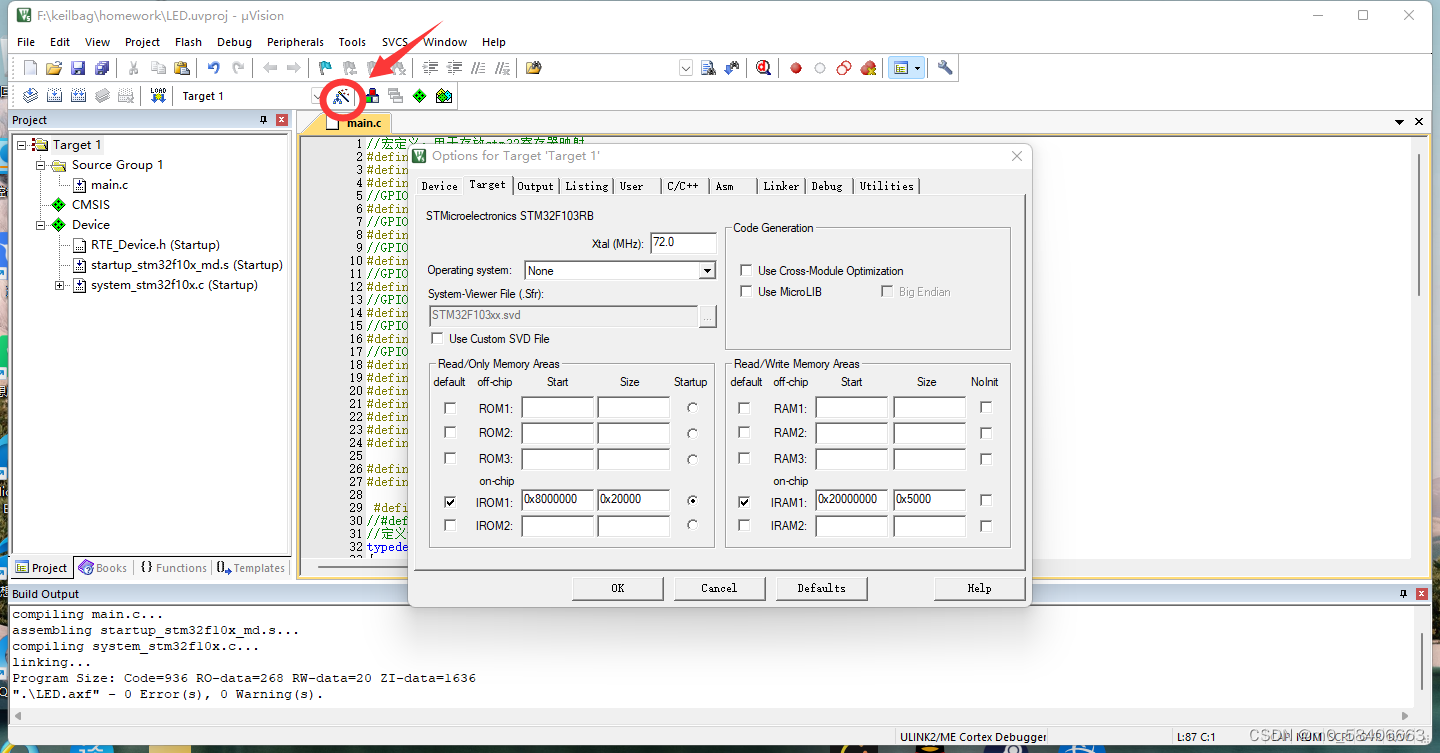
Task: Select the ROM1 Startup radio button
Action: tap(693, 408)
